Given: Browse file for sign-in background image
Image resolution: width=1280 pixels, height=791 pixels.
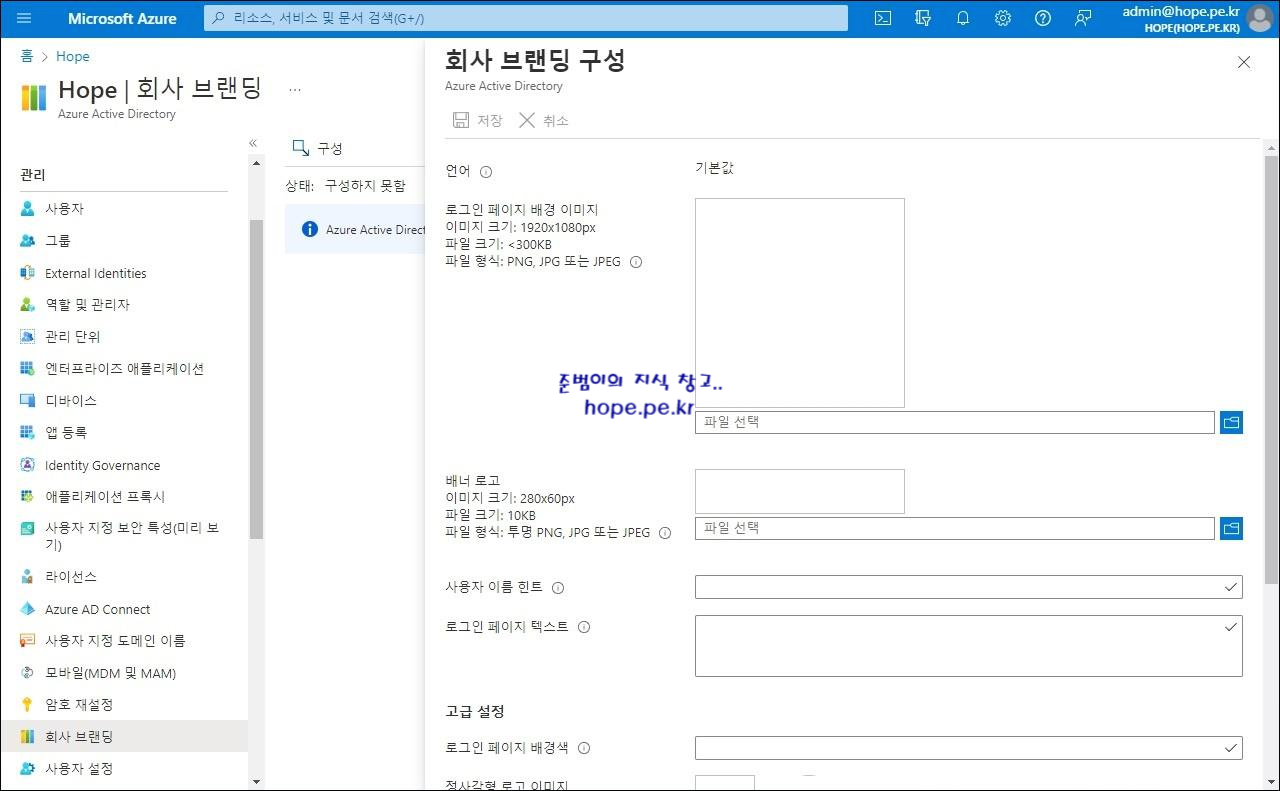Looking at the screenshot, I should tap(1231, 422).
